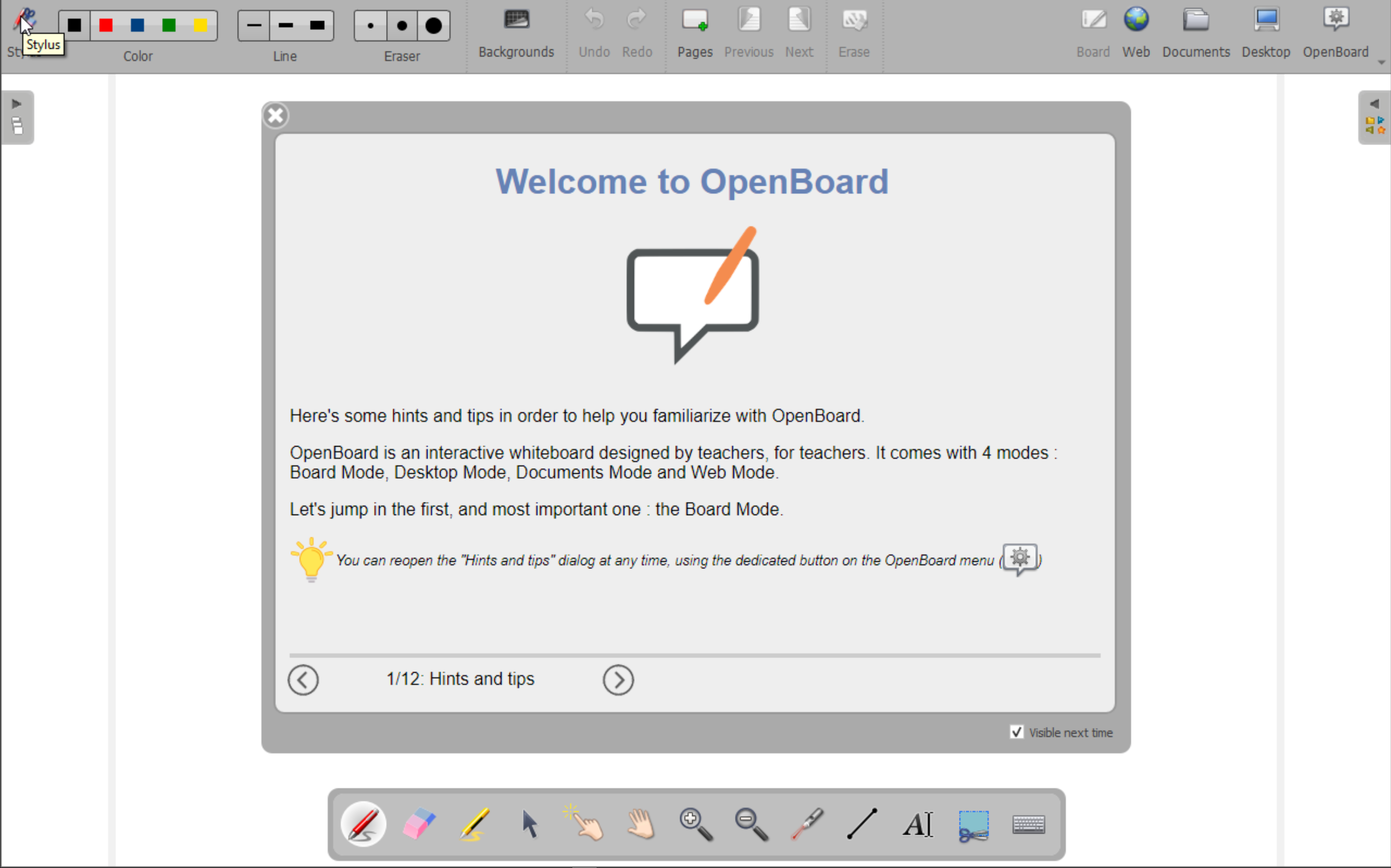Screen dimensions: 1391x868
Task: Close the Welcome hints dialog
Action: [x=275, y=115]
